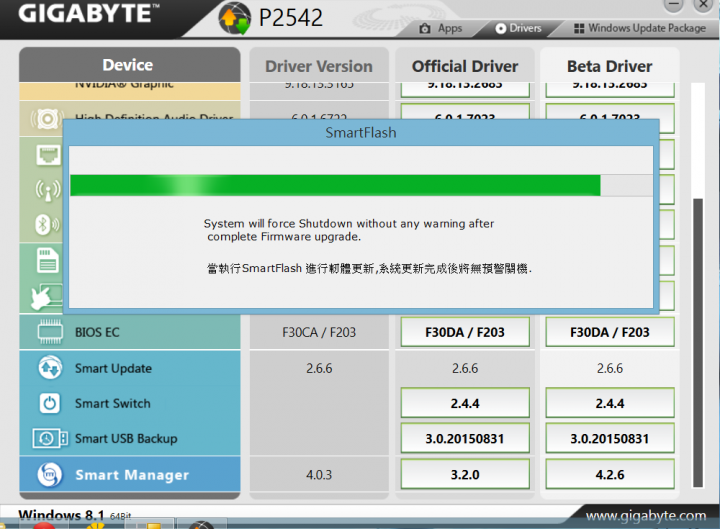Click the wireless antenna device icon
Image resolution: width=720 pixels, height=529 pixels.
[x=48, y=191]
